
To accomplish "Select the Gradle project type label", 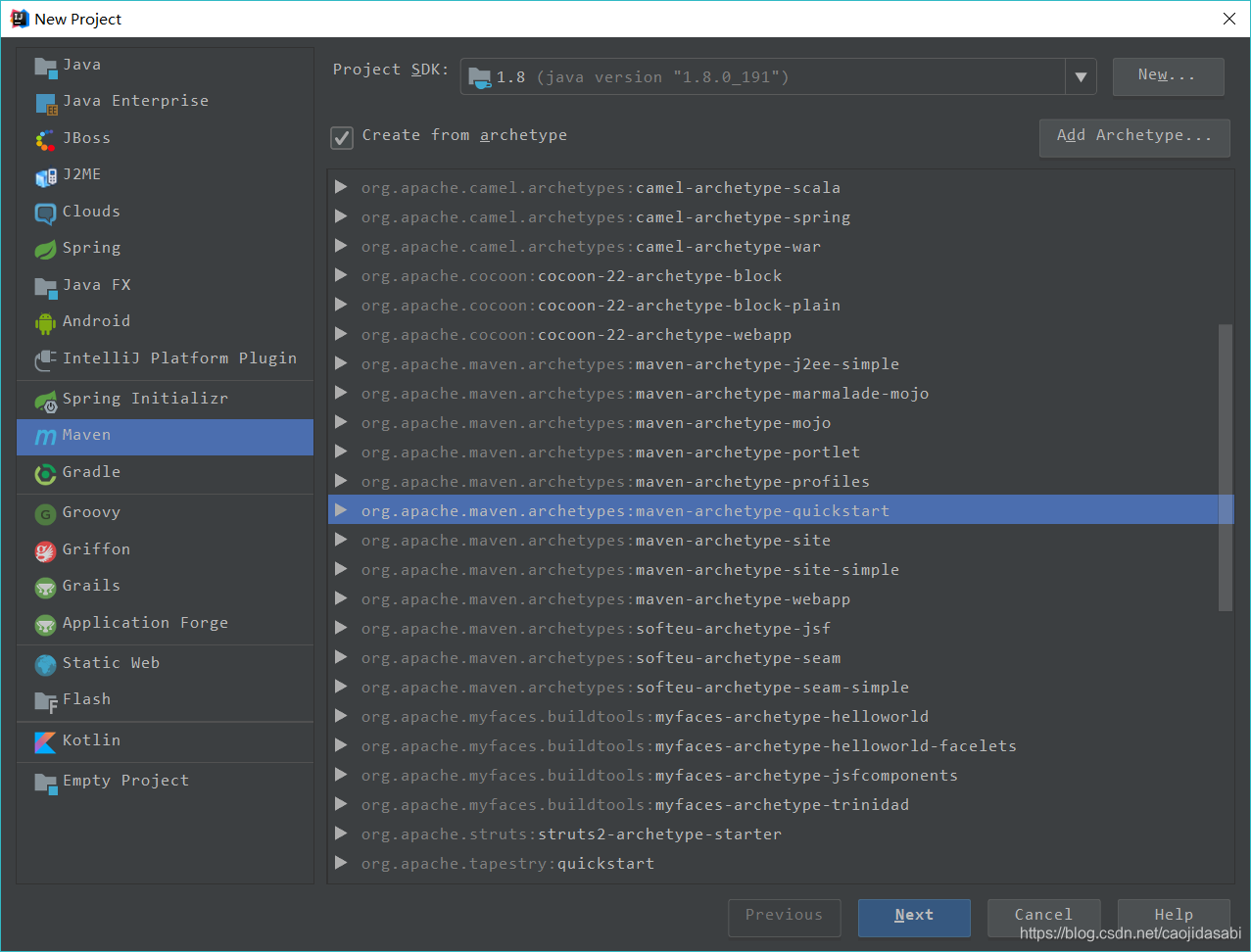I will click(x=92, y=472).
